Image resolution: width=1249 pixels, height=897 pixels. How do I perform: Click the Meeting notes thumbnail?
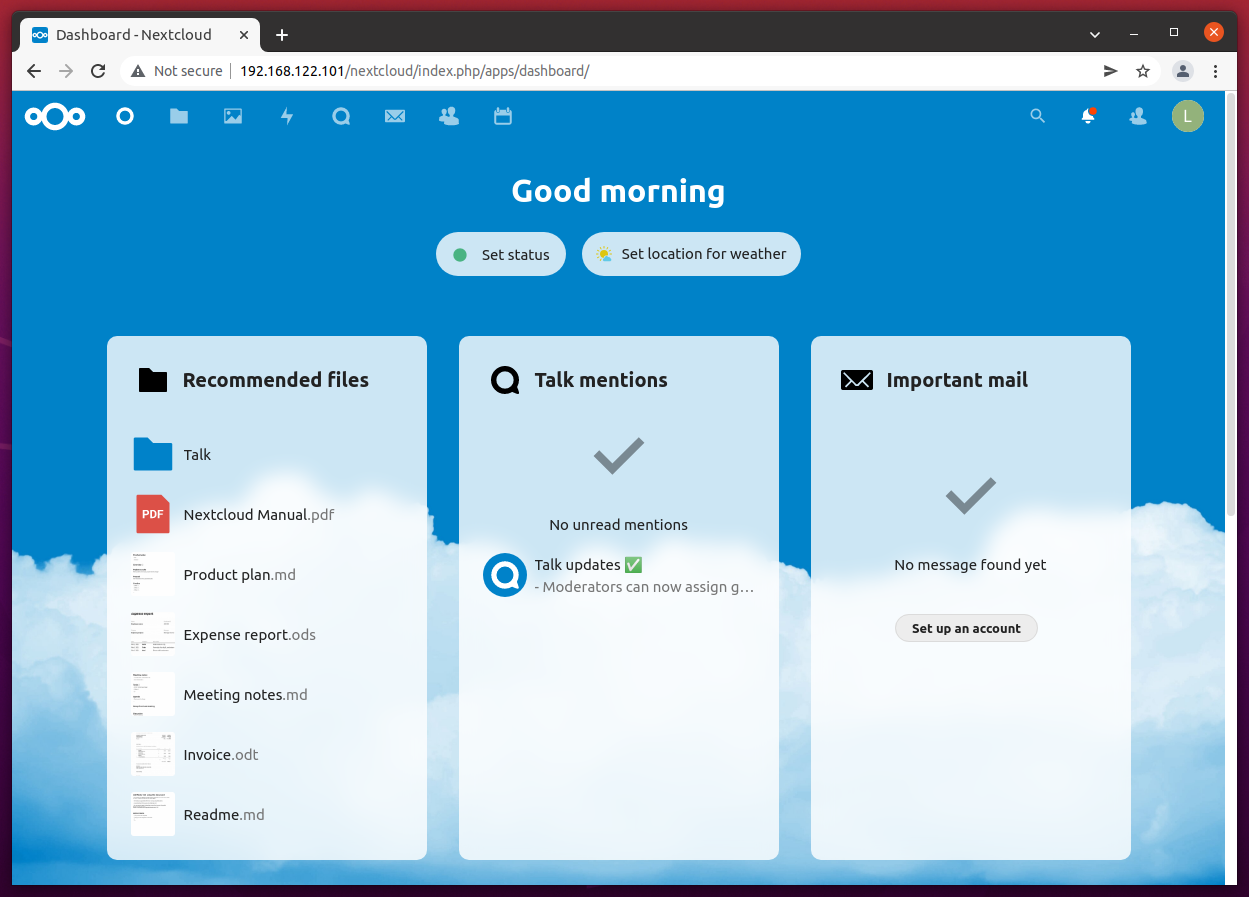click(x=153, y=694)
